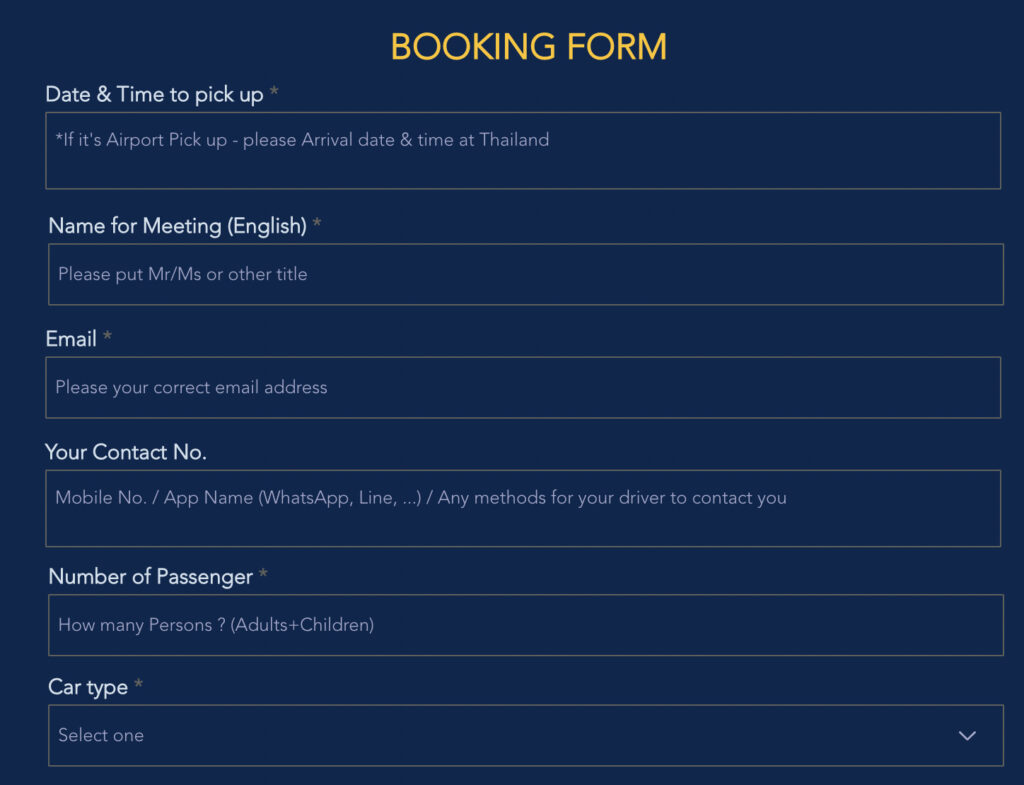Screen dimensions: 1024x785
Task: Click into the Email address field
Action: click(522, 387)
